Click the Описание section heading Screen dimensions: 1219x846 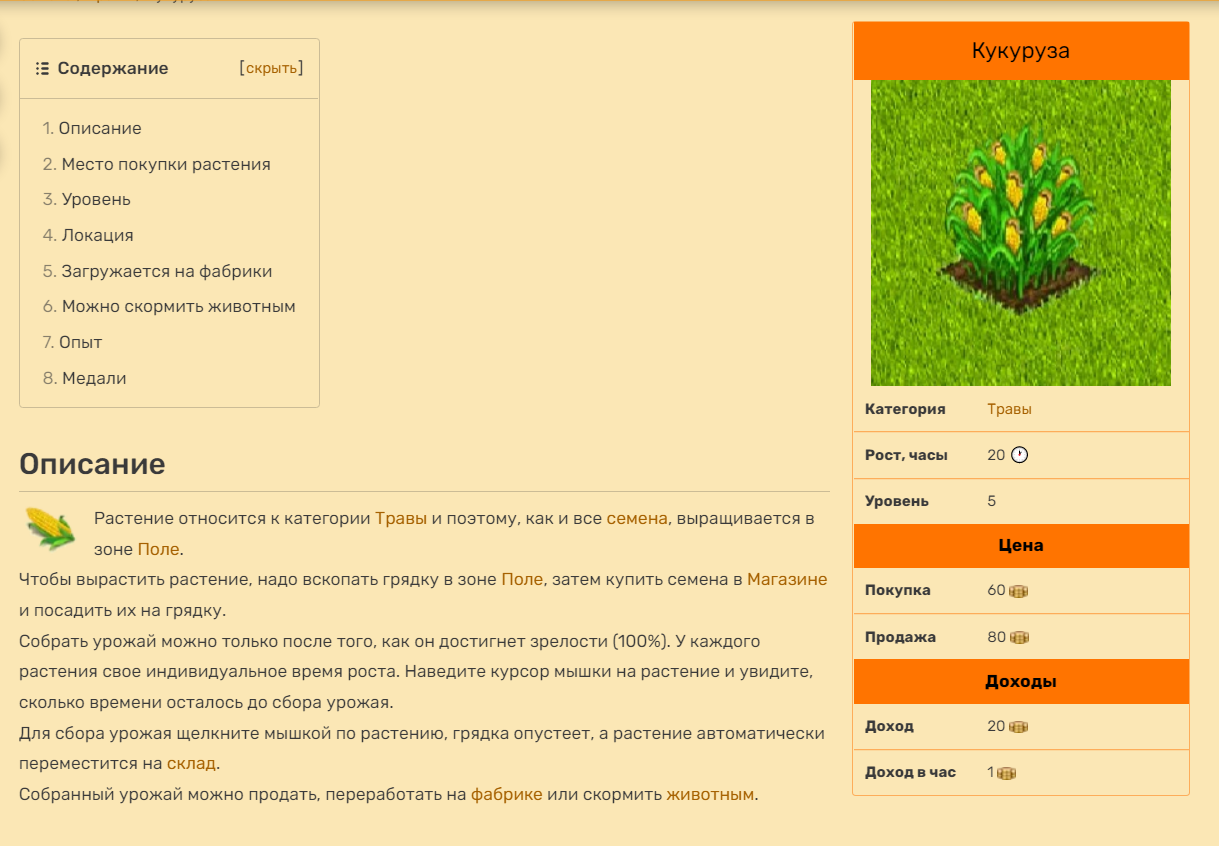coord(92,465)
